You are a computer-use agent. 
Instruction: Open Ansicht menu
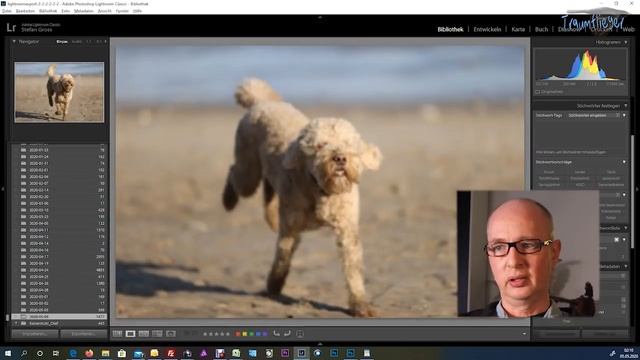104,11
